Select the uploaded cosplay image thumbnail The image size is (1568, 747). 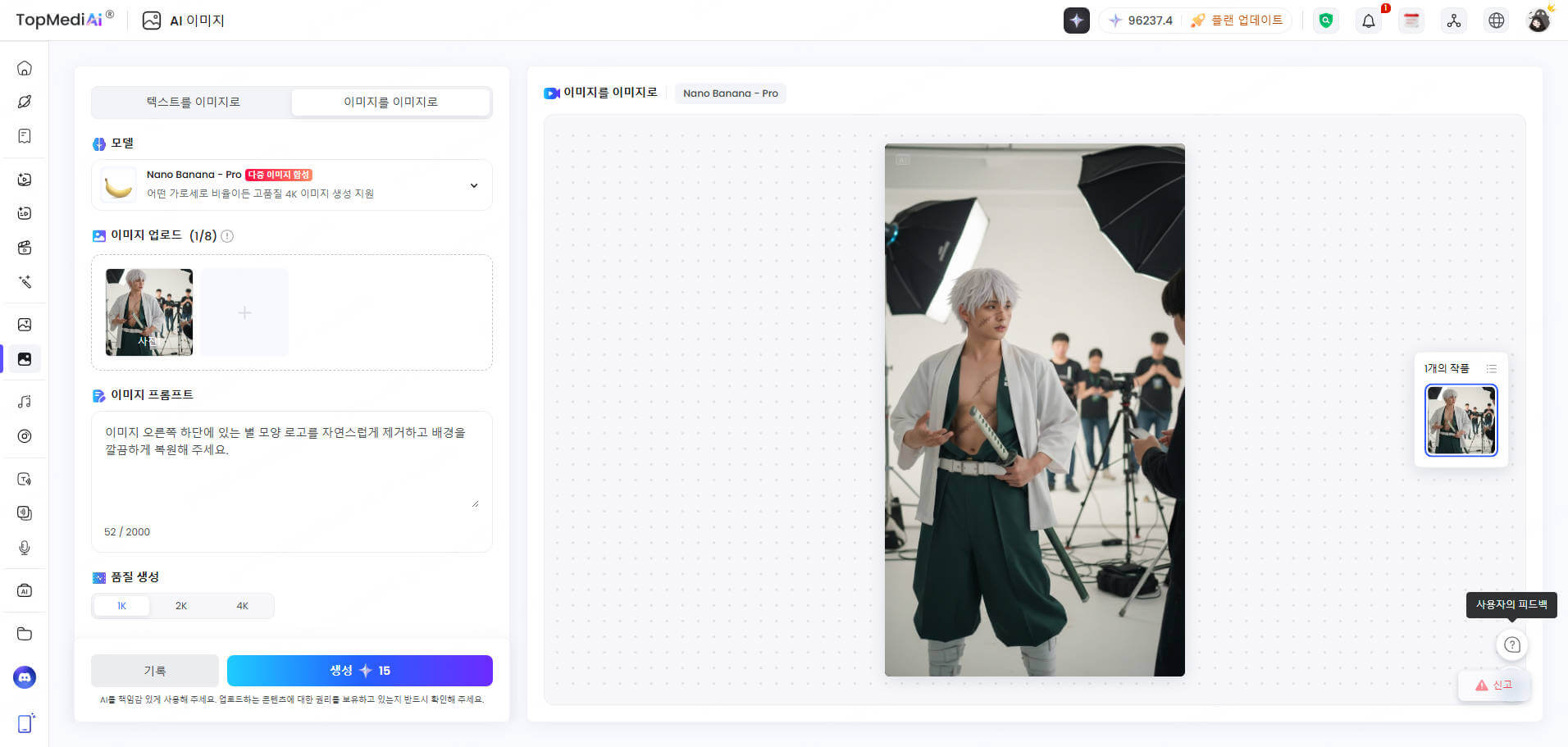coord(148,312)
